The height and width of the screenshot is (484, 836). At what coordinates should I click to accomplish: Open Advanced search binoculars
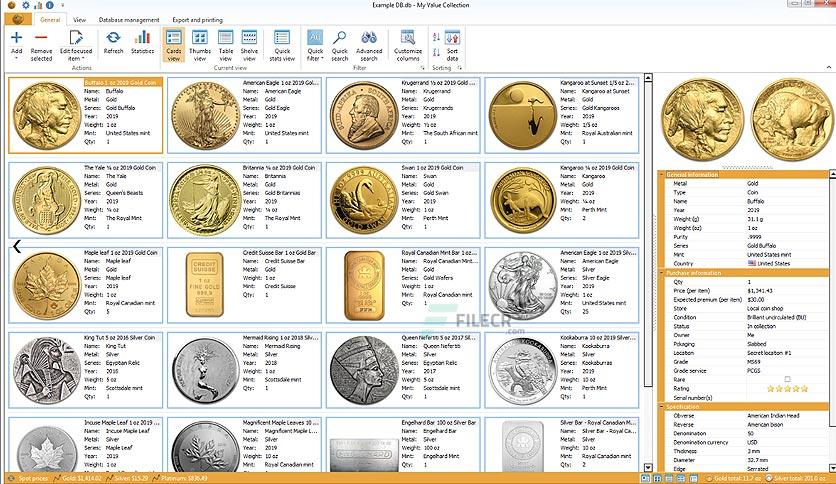pos(369,37)
